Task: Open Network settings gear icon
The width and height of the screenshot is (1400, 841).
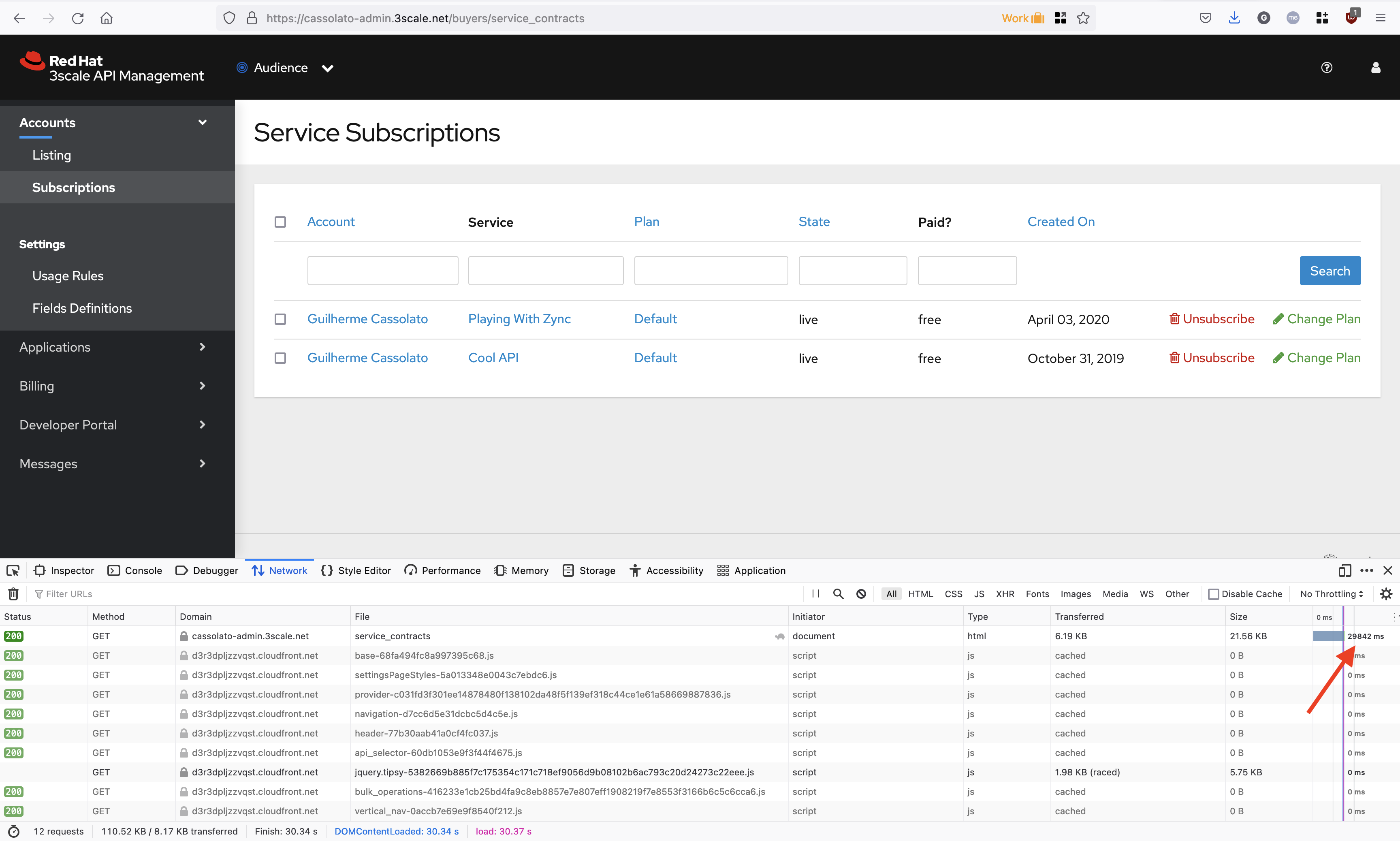Action: pos(1386,594)
